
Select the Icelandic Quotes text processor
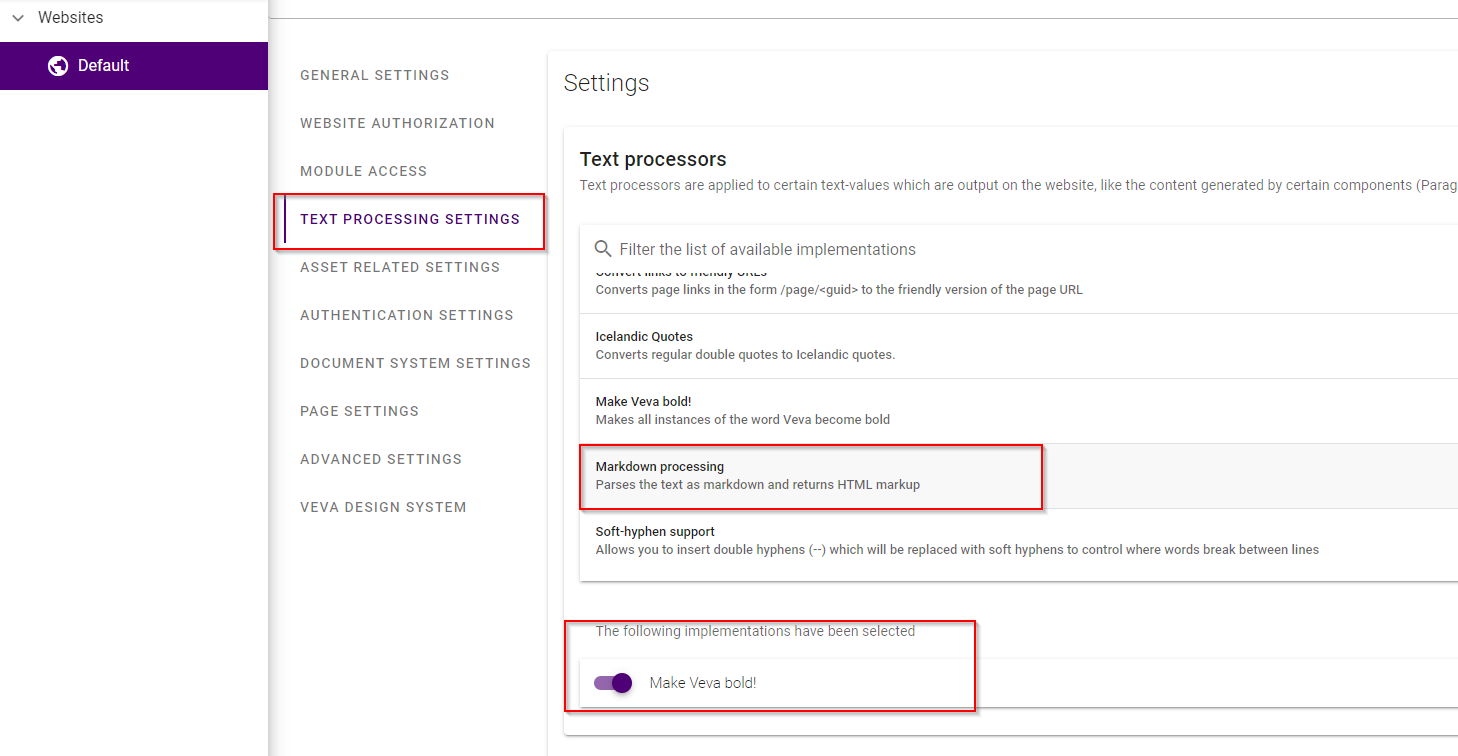(1019, 346)
